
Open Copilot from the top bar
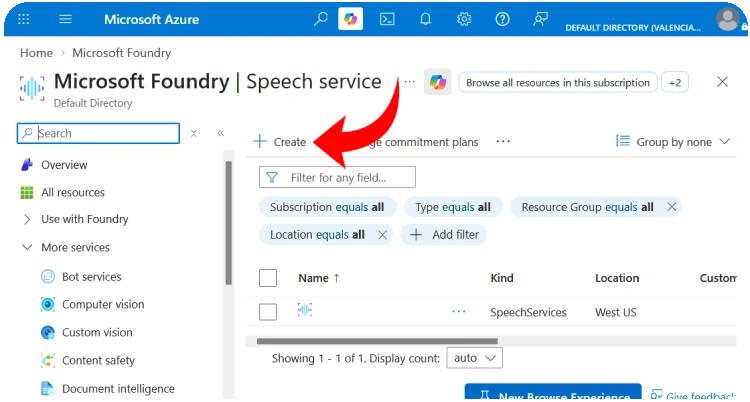tap(350, 19)
